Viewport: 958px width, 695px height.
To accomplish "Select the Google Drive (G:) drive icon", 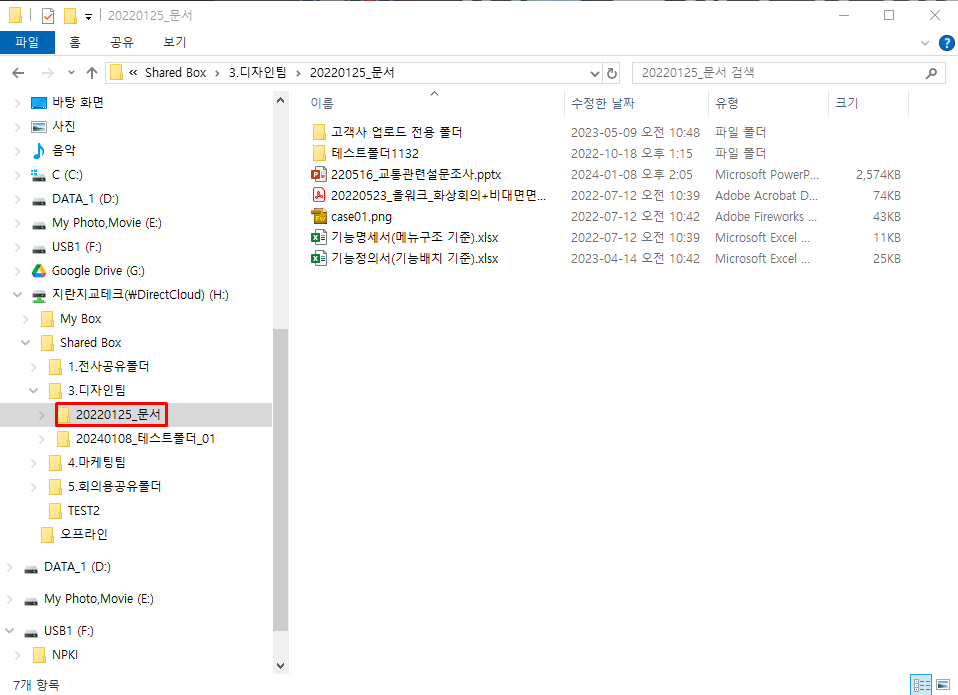I will coord(39,271).
